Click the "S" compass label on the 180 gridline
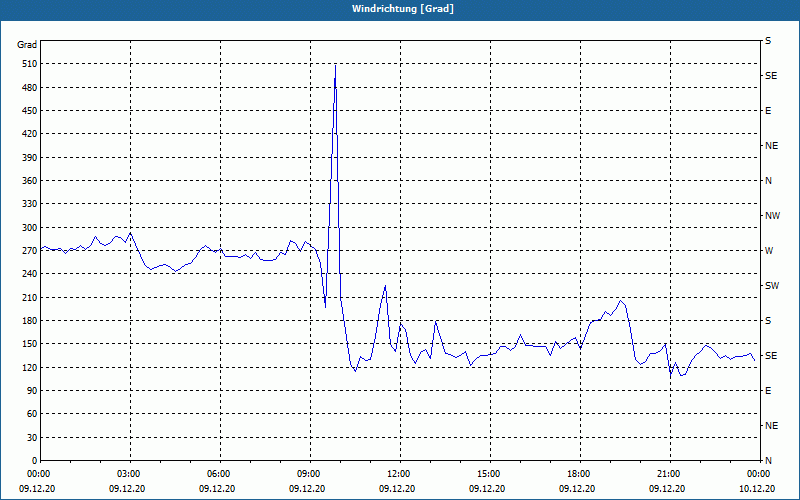This screenshot has height=500, width=800. [x=768, y=321]
